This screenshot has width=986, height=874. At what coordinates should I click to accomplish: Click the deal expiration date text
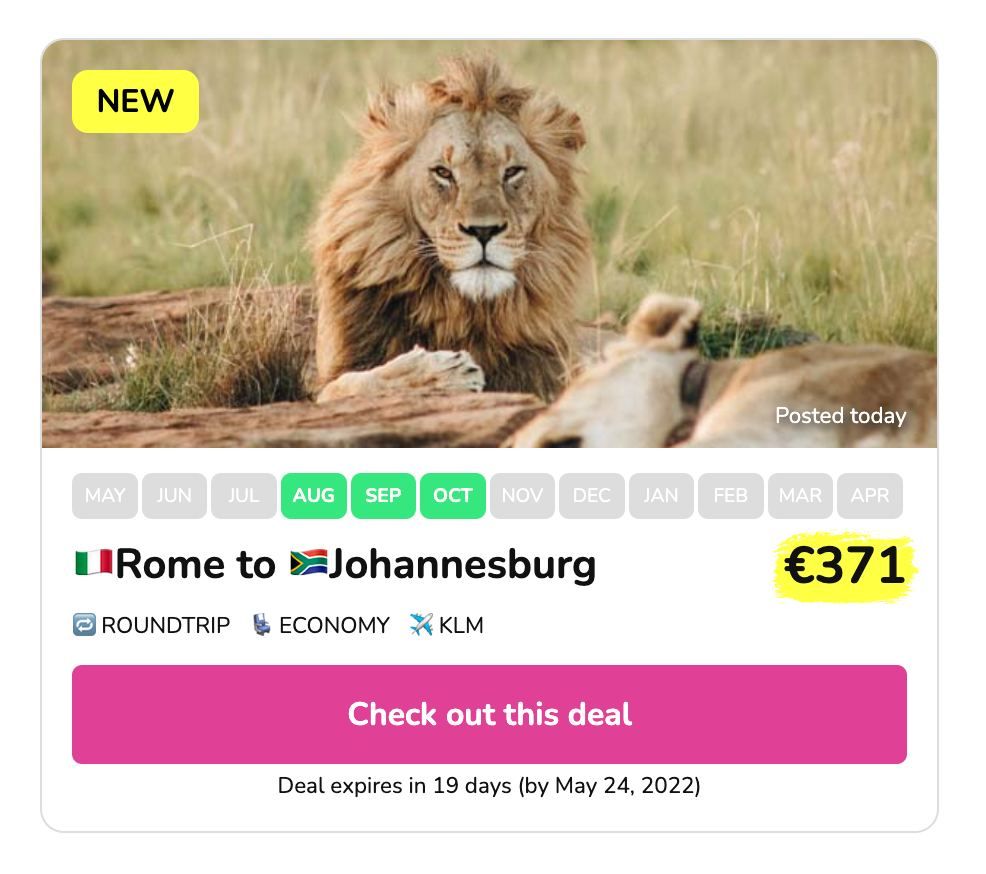click(x=489, y=785)
